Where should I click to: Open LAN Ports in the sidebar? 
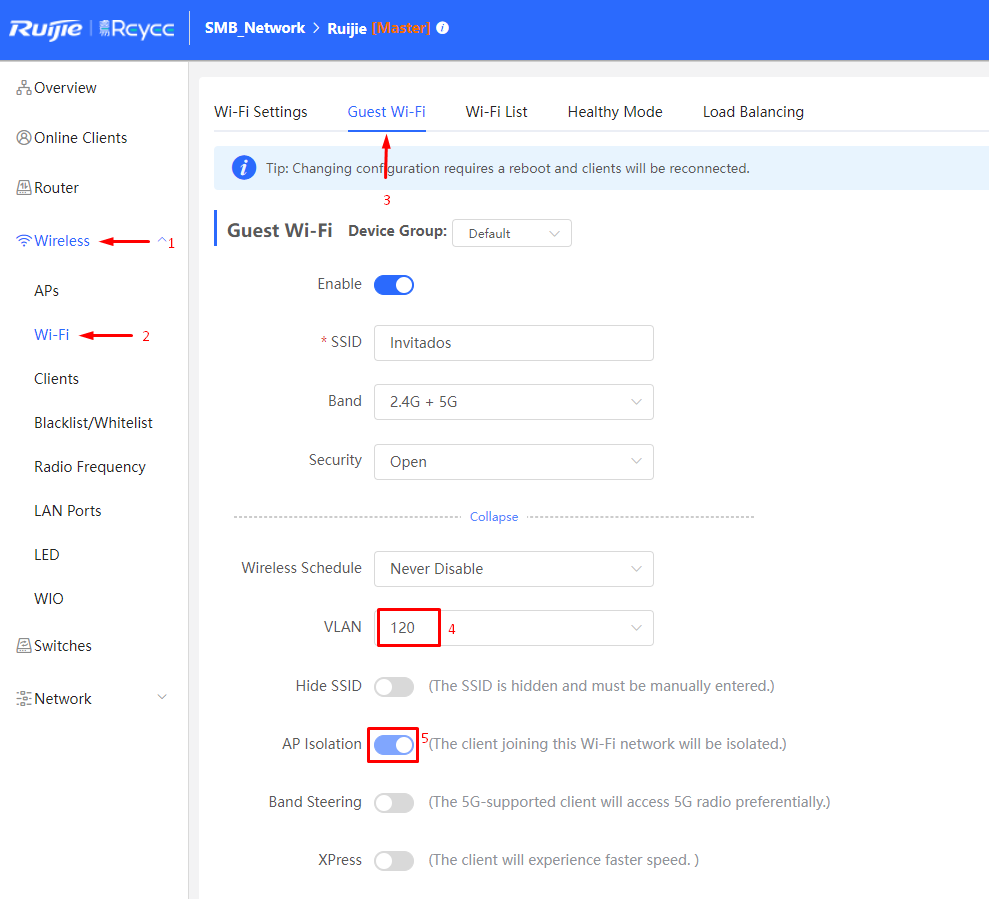pos(67,511)
